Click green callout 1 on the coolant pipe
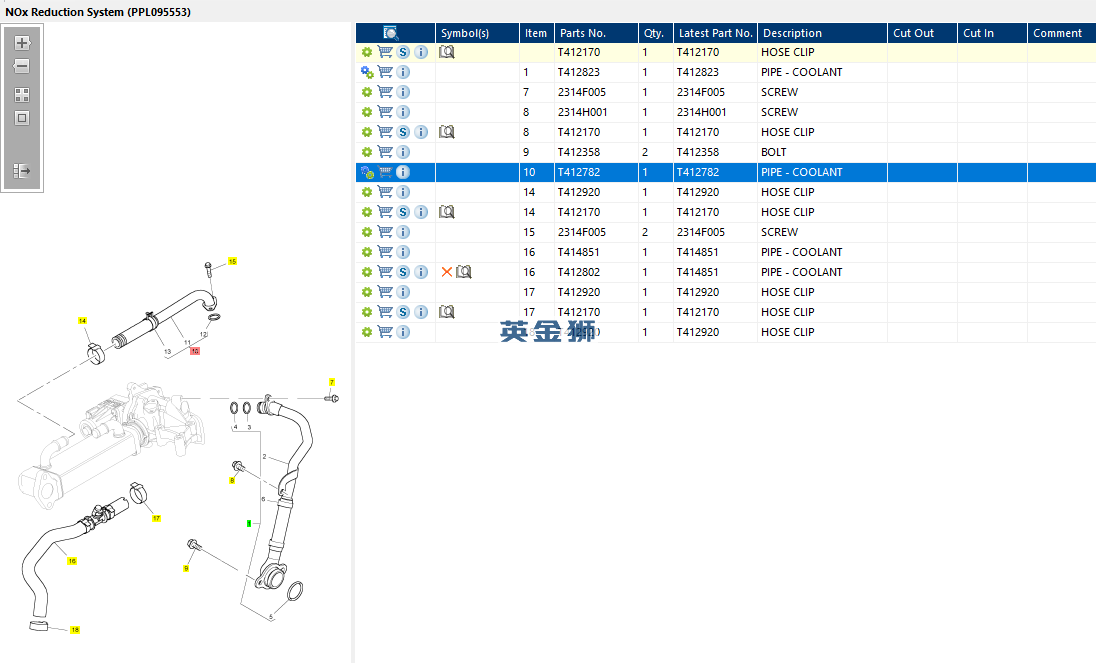This screenshot has height=663, width=1096. 250,523
